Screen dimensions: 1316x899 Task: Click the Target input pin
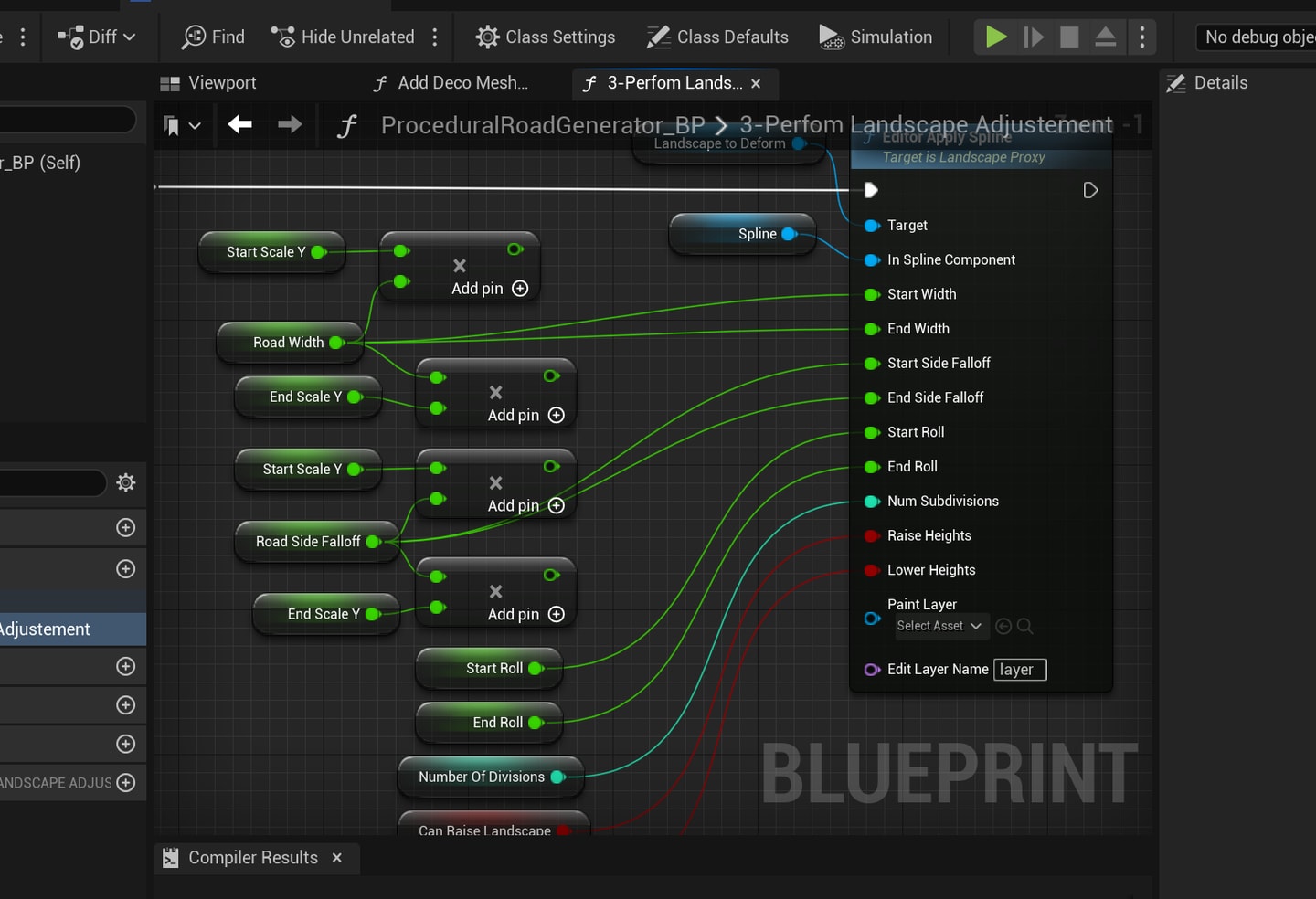tap(872, 226)
